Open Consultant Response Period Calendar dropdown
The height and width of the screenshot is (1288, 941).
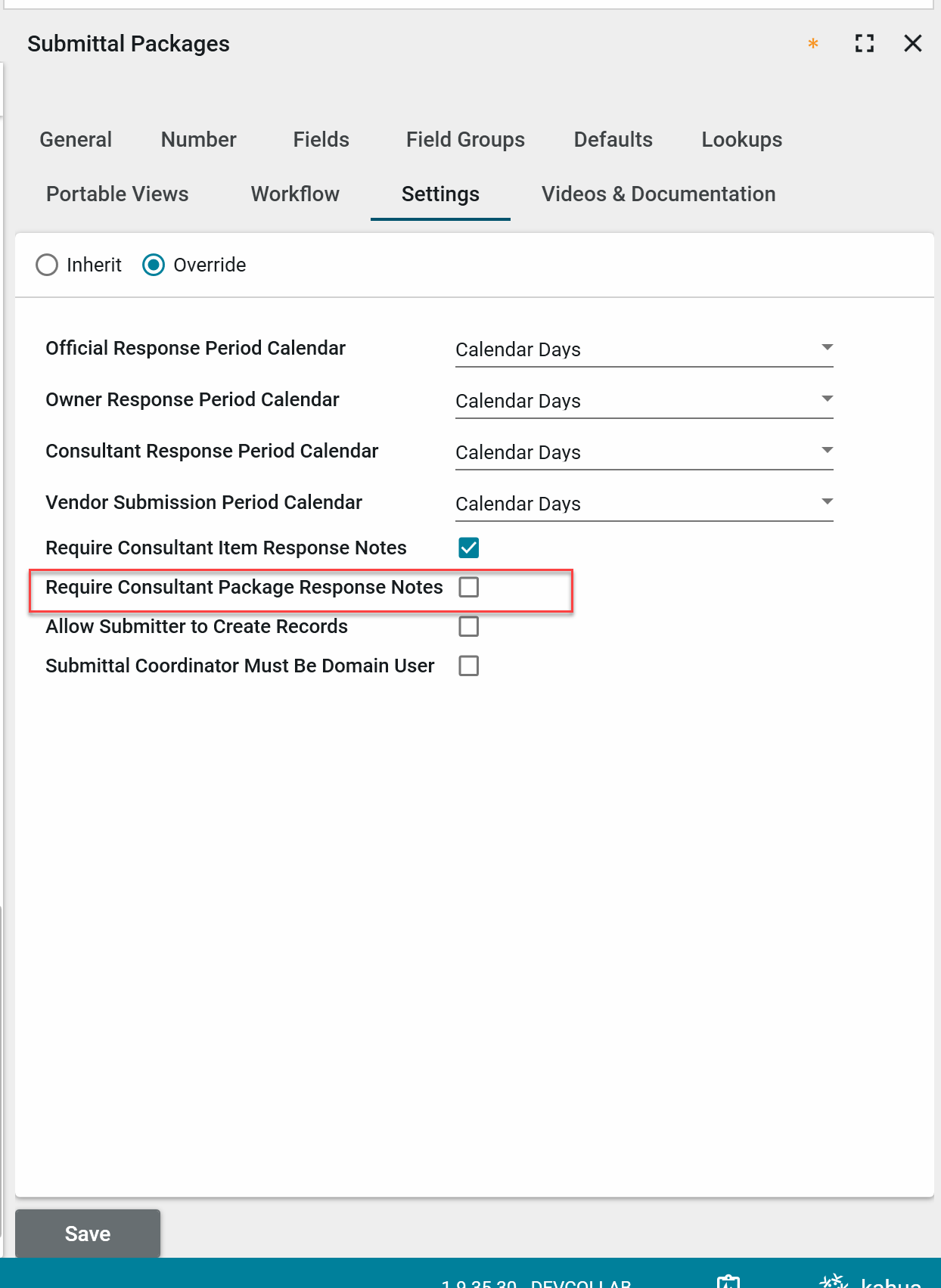click(644, 452)
